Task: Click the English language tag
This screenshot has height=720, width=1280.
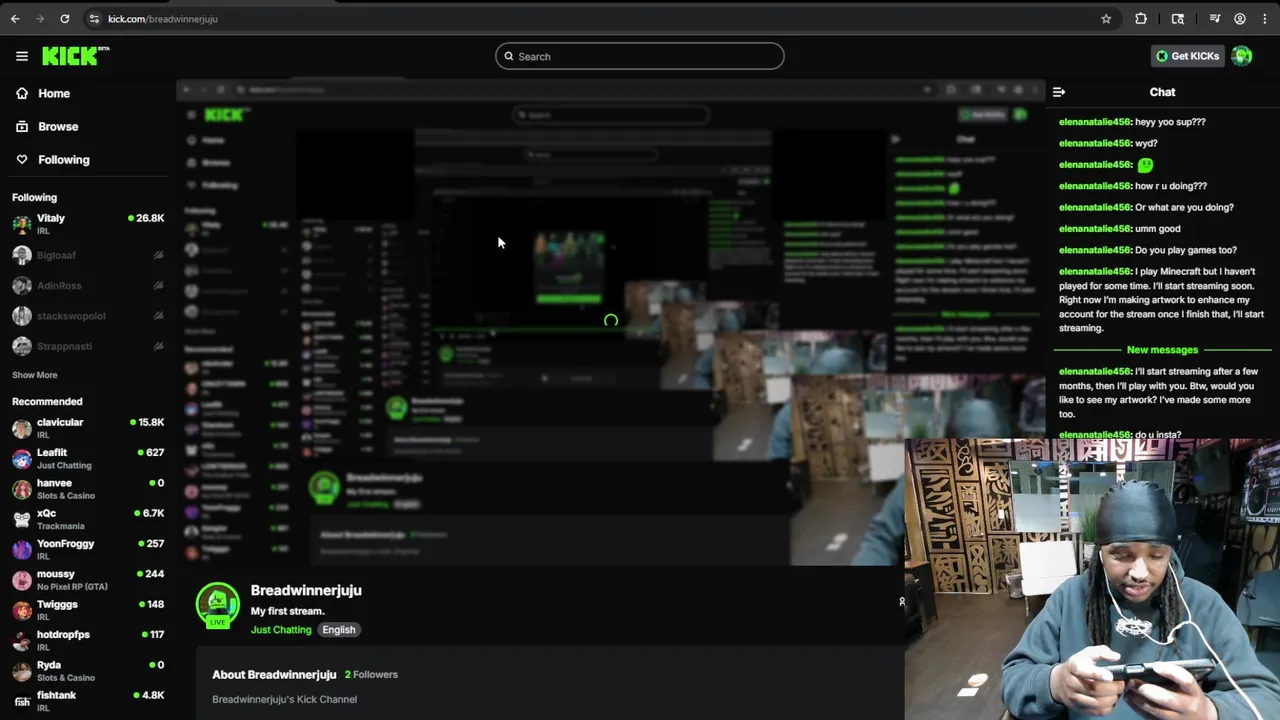Action: pos(339,630)
